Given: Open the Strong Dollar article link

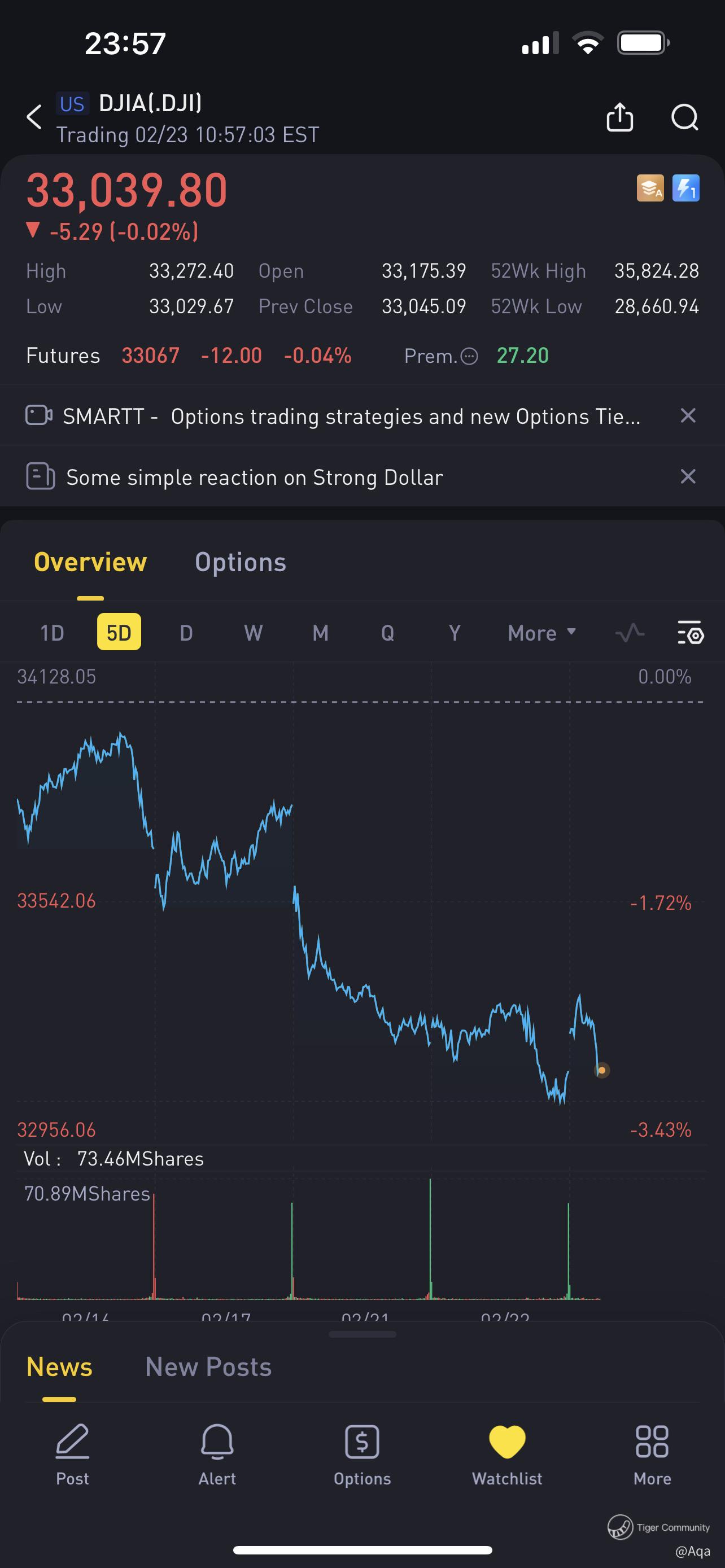Looking at the screenshot, I should (x=255, y=477).
